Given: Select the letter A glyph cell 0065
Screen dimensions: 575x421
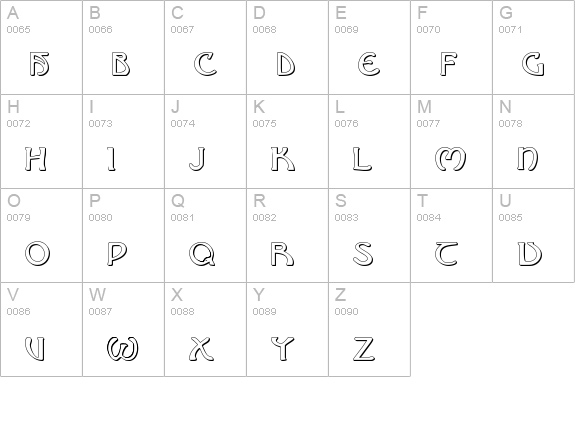Looking at the screenshot, I should point(41,47).
